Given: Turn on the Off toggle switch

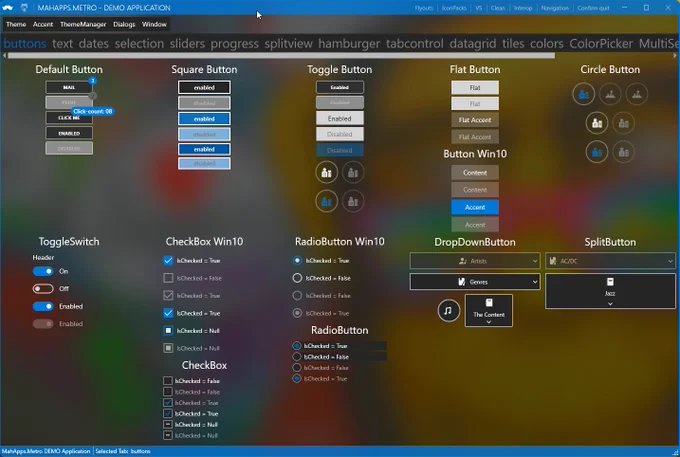Looking at the screenshot, I should point(43,289).
